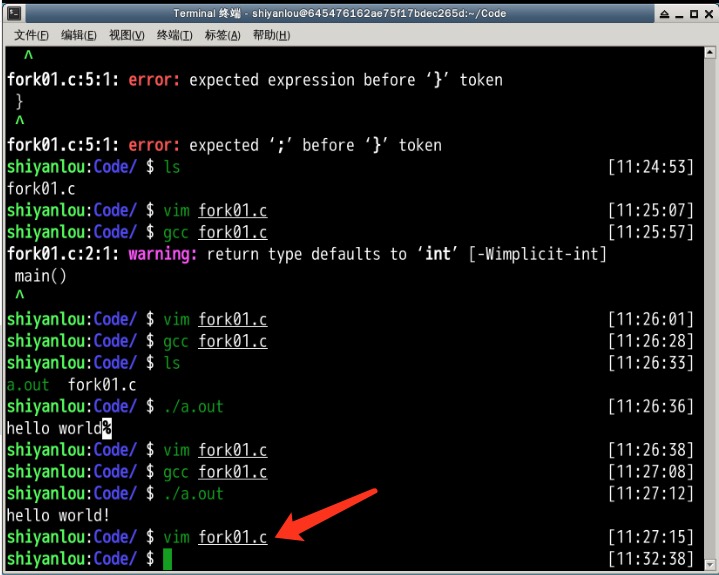Open the 文件(F) file menu

coord(31,35)
